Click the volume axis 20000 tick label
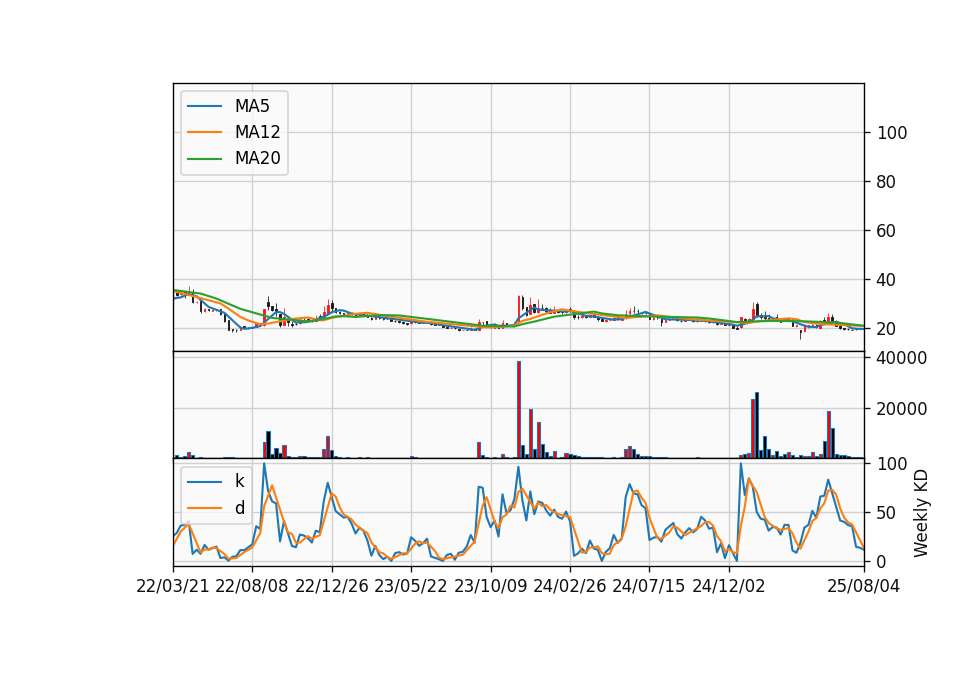 tap(901, 409)
